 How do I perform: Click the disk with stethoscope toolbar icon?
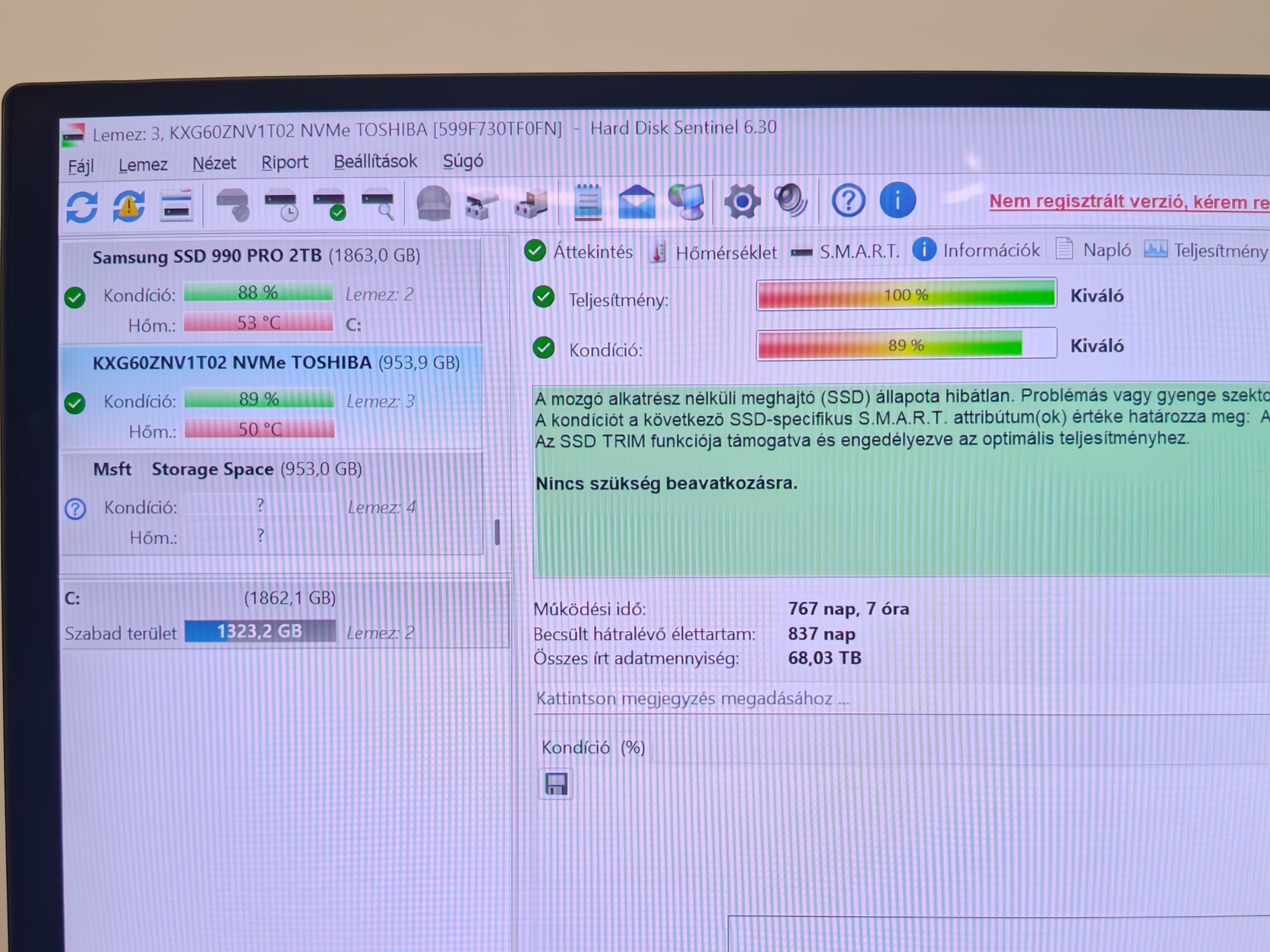point(232,205)
